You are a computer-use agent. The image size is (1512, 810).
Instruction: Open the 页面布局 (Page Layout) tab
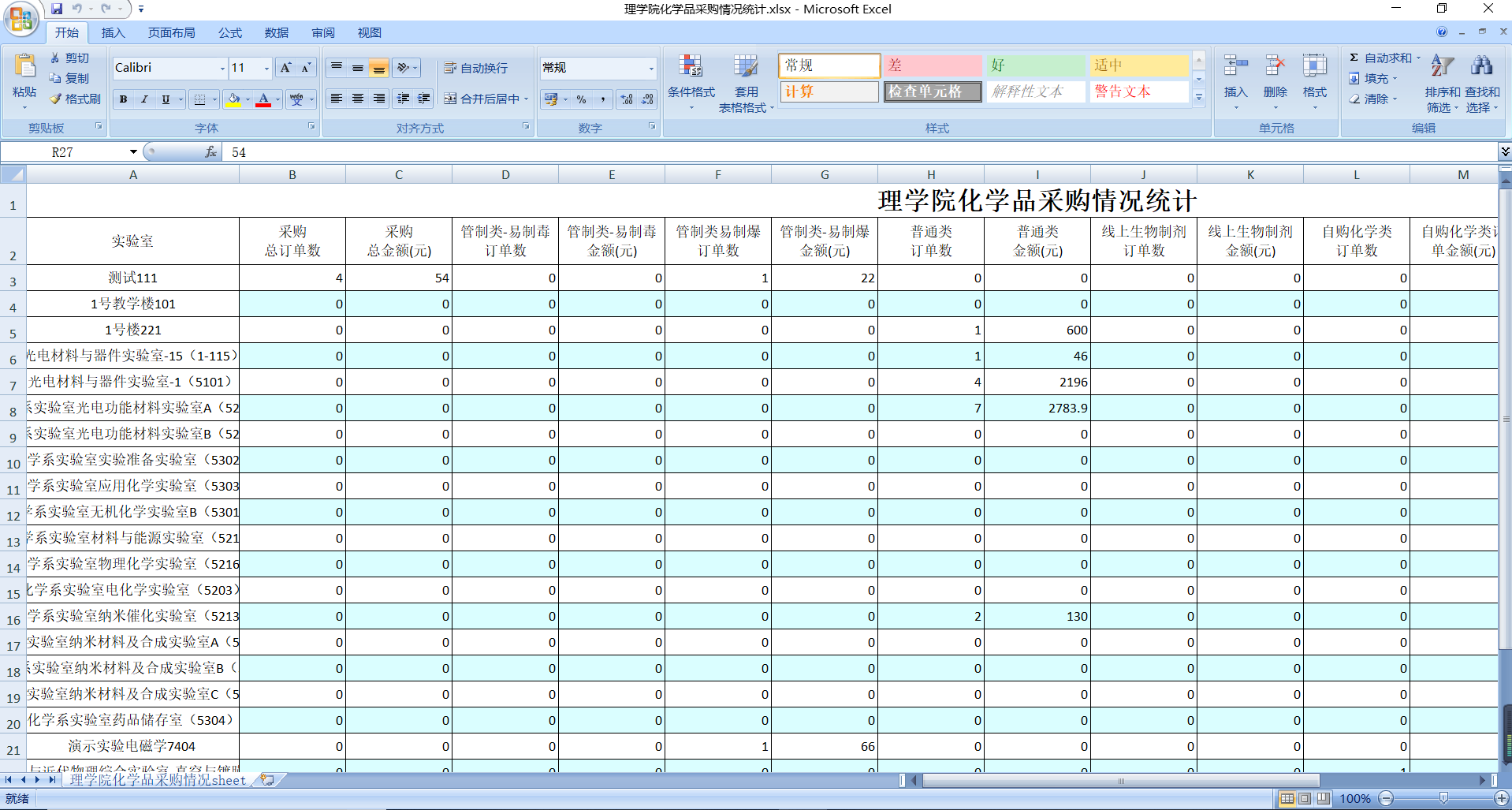coord(171,32)
